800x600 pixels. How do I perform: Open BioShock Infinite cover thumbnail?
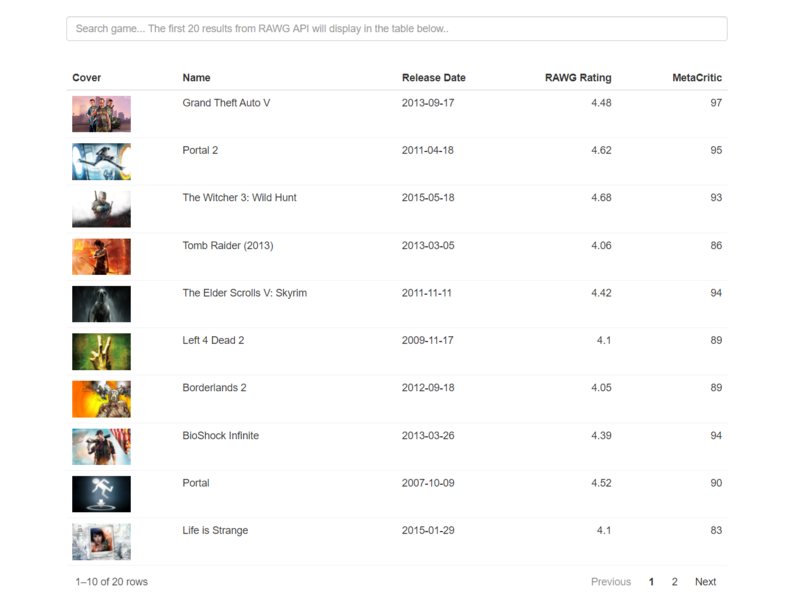pyautogui.click(x=101, y=446)
